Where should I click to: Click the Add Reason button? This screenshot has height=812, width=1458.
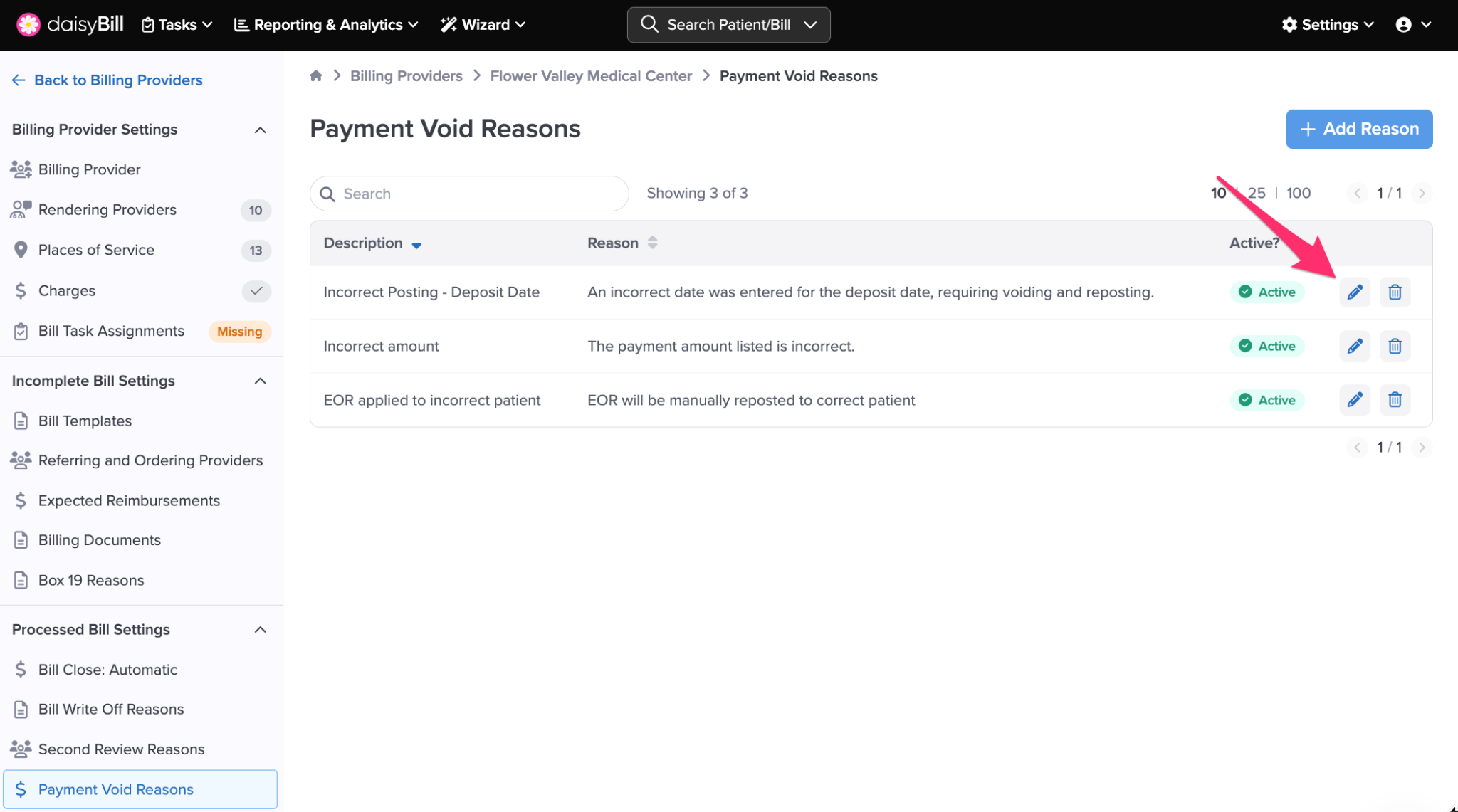[x=1358, y=129]
